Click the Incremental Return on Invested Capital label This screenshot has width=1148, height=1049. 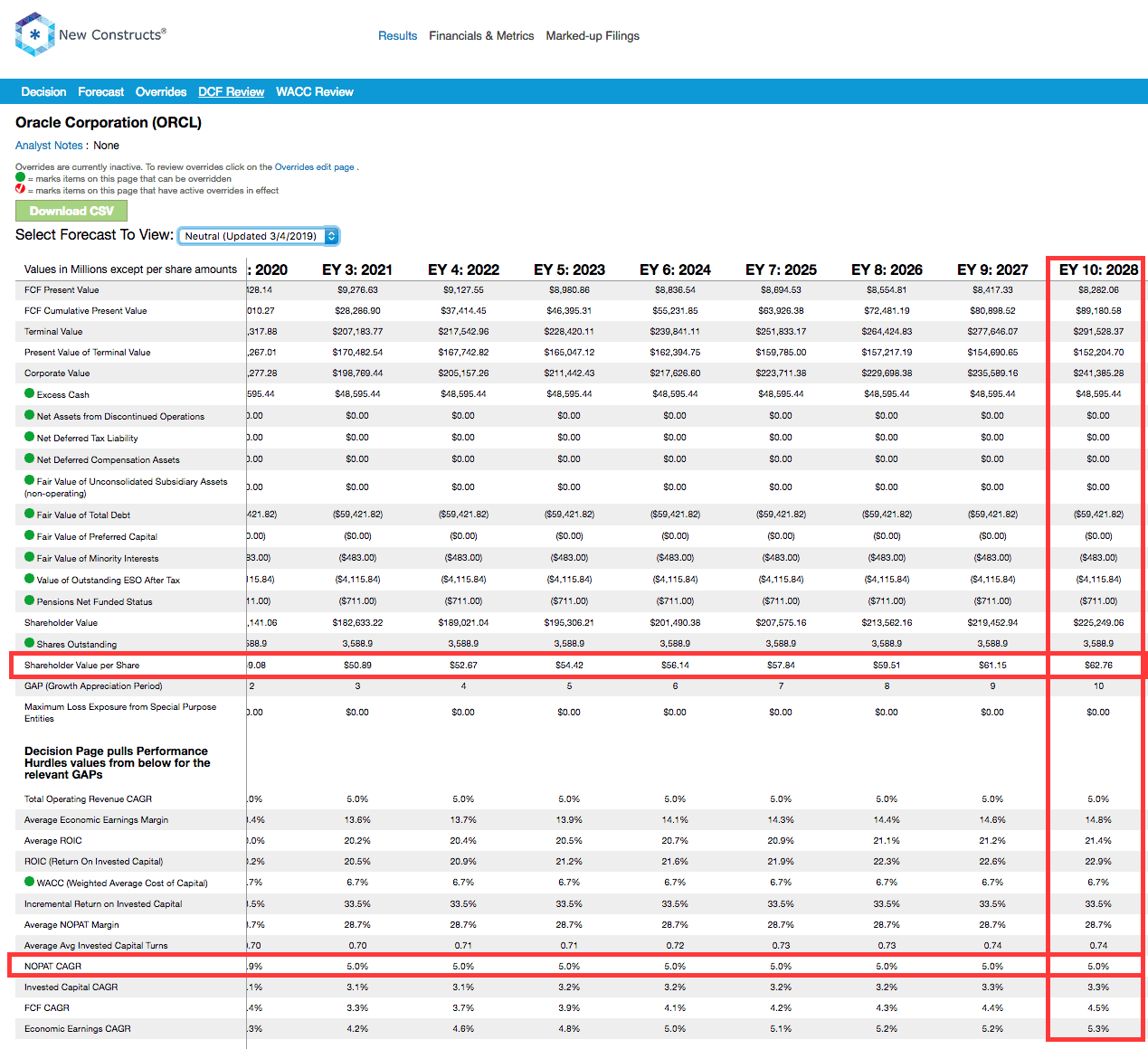(x=103, y=904)
